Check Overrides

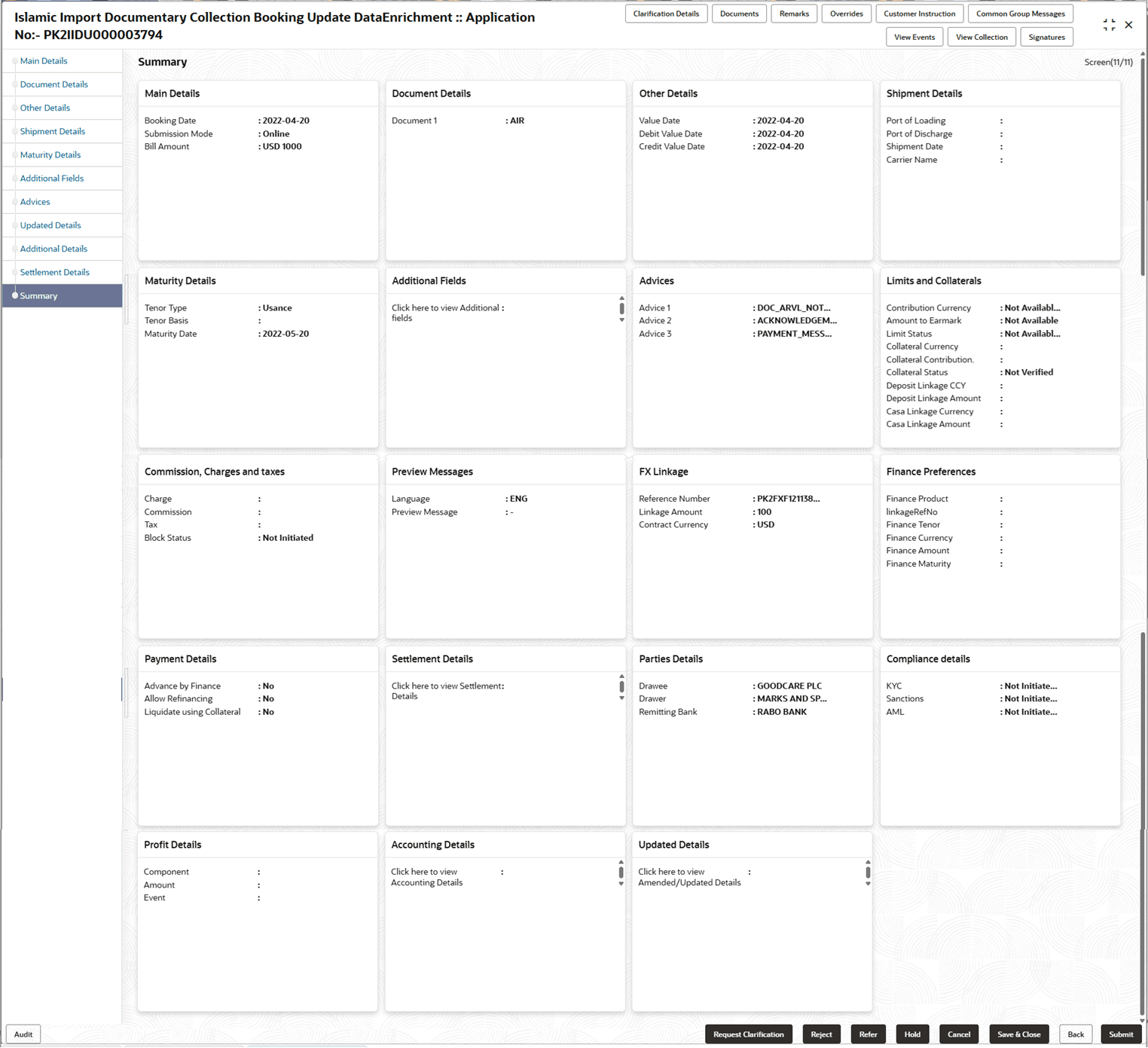point(846,13)
